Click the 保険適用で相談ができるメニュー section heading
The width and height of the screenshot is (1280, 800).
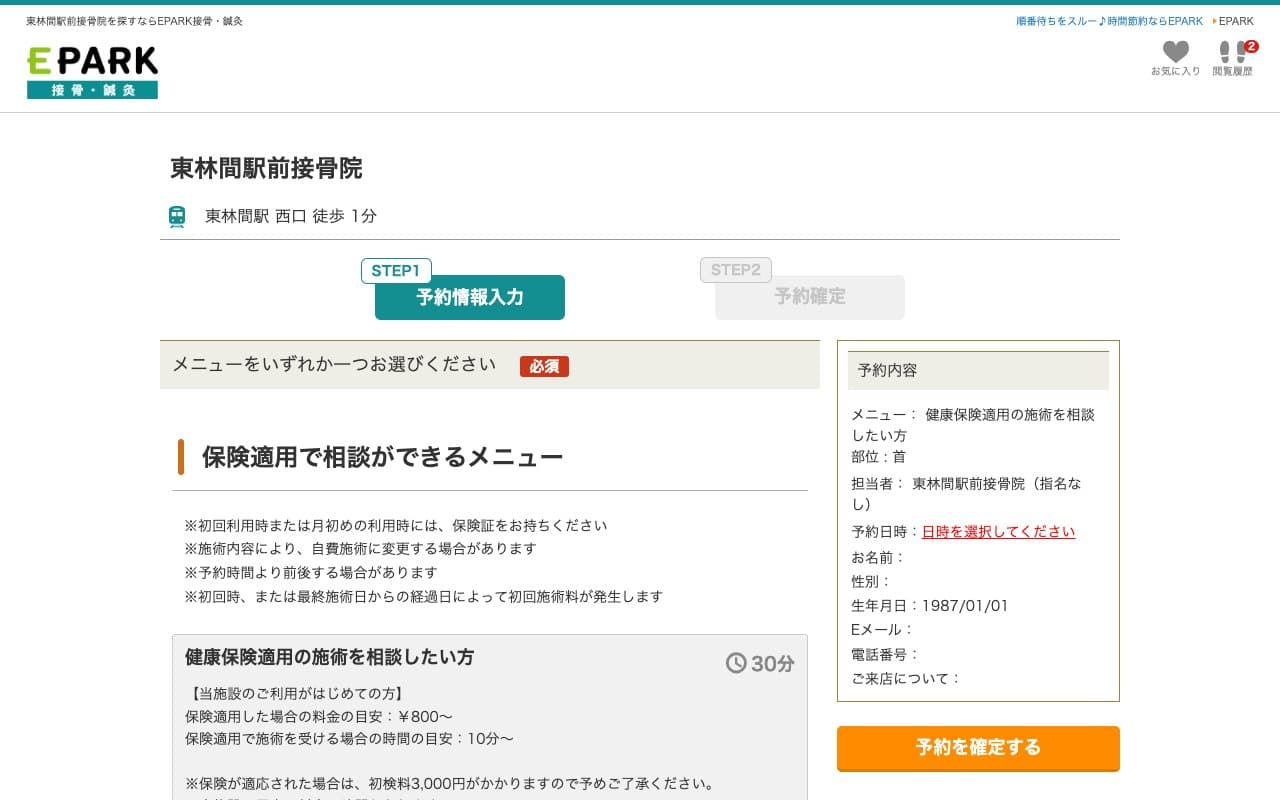click(x=382, y=457)
